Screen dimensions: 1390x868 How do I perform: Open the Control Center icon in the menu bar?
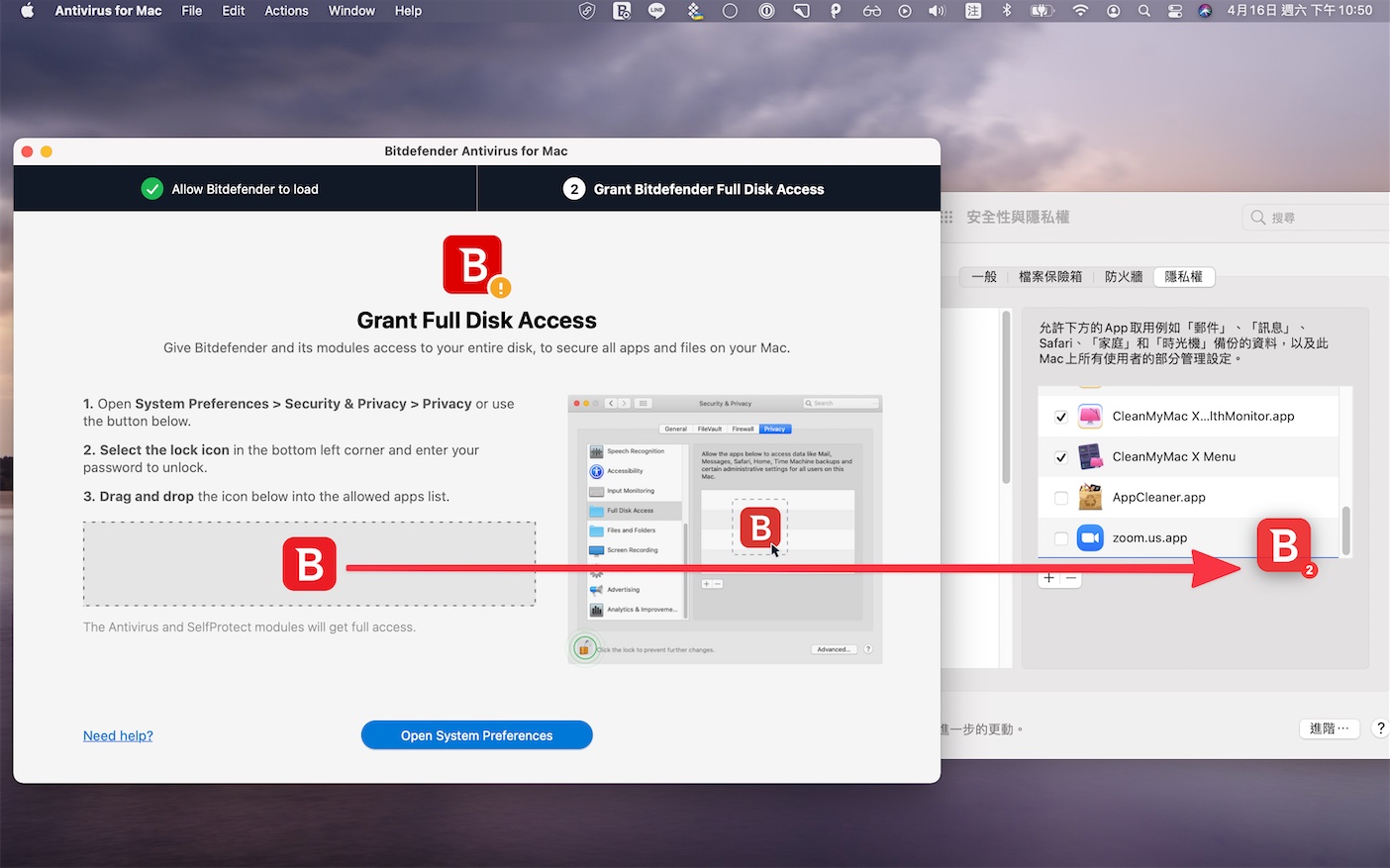[x=1175, y=11]
